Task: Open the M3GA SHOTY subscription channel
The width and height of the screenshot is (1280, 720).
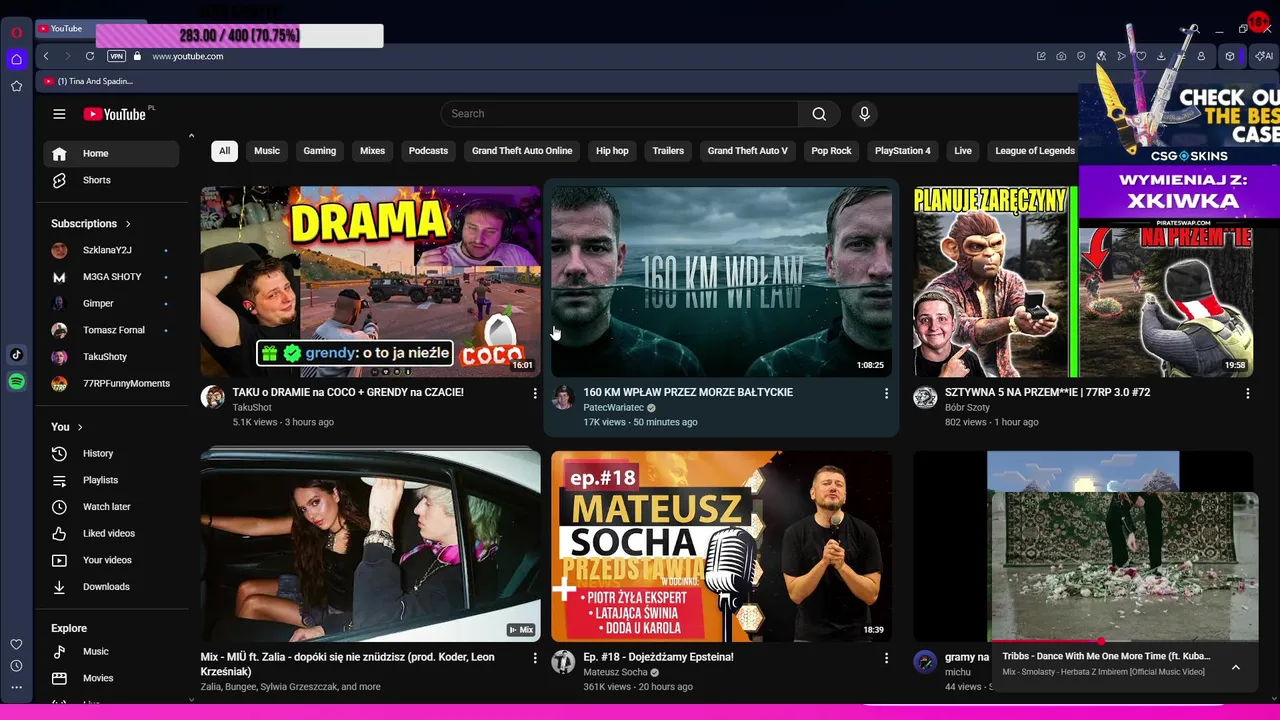Action: pos(111,277)
